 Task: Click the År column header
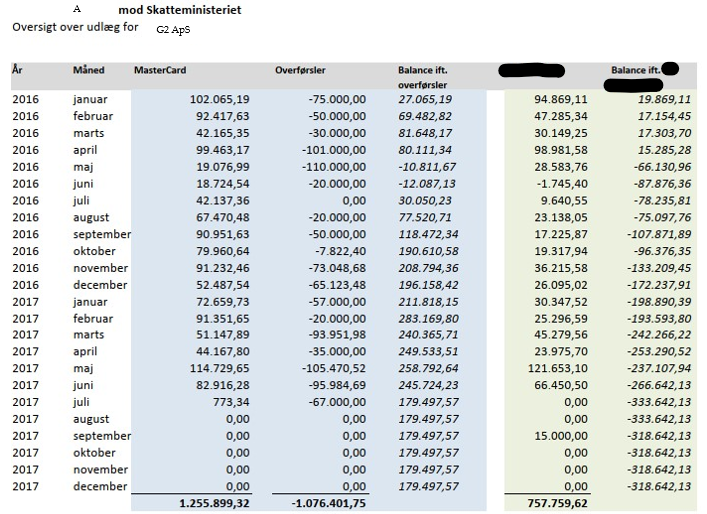[x=17, y=70]
